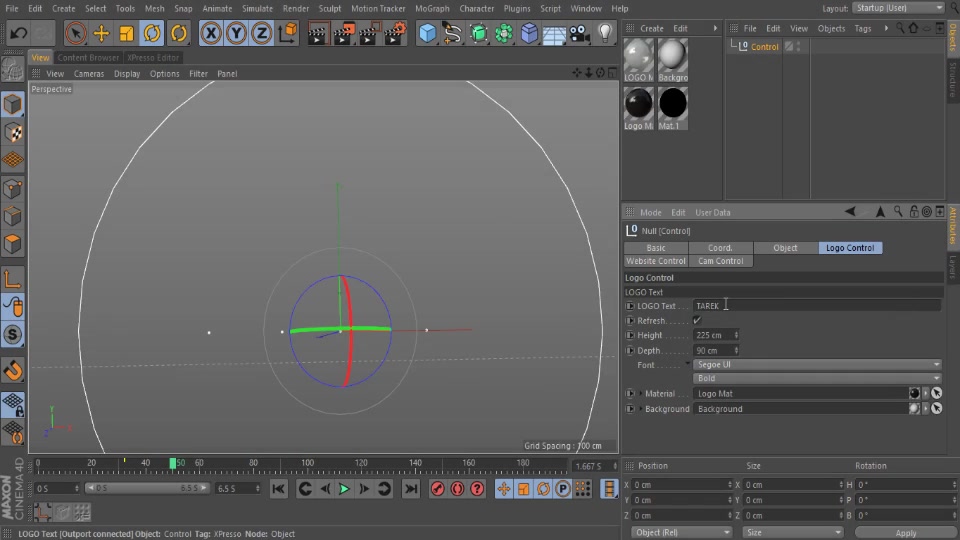
Task: Click the LOGO Text input field
Action: coord(817,306)
